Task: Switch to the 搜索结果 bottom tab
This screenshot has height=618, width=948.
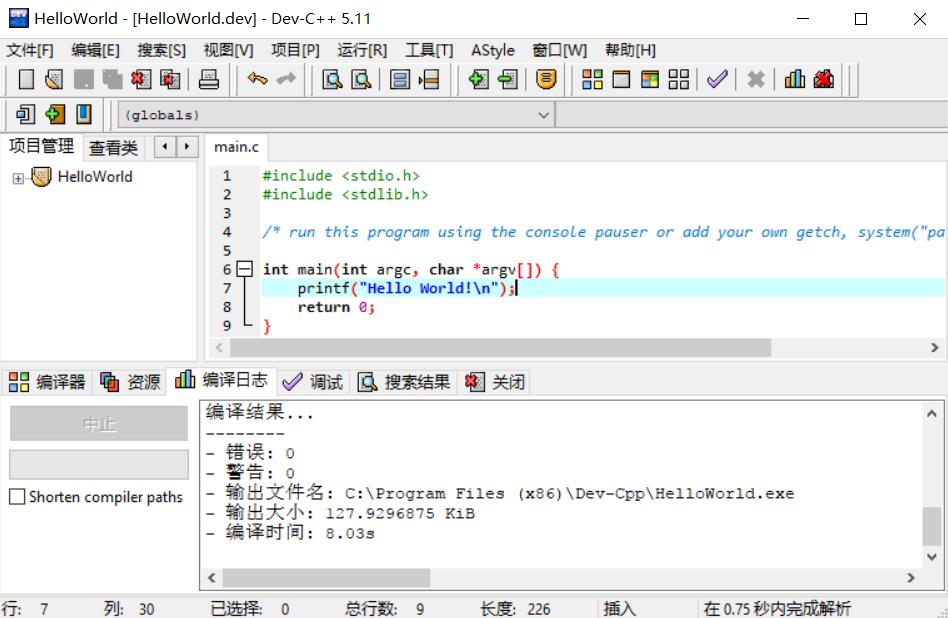Action: click(404, 382)
